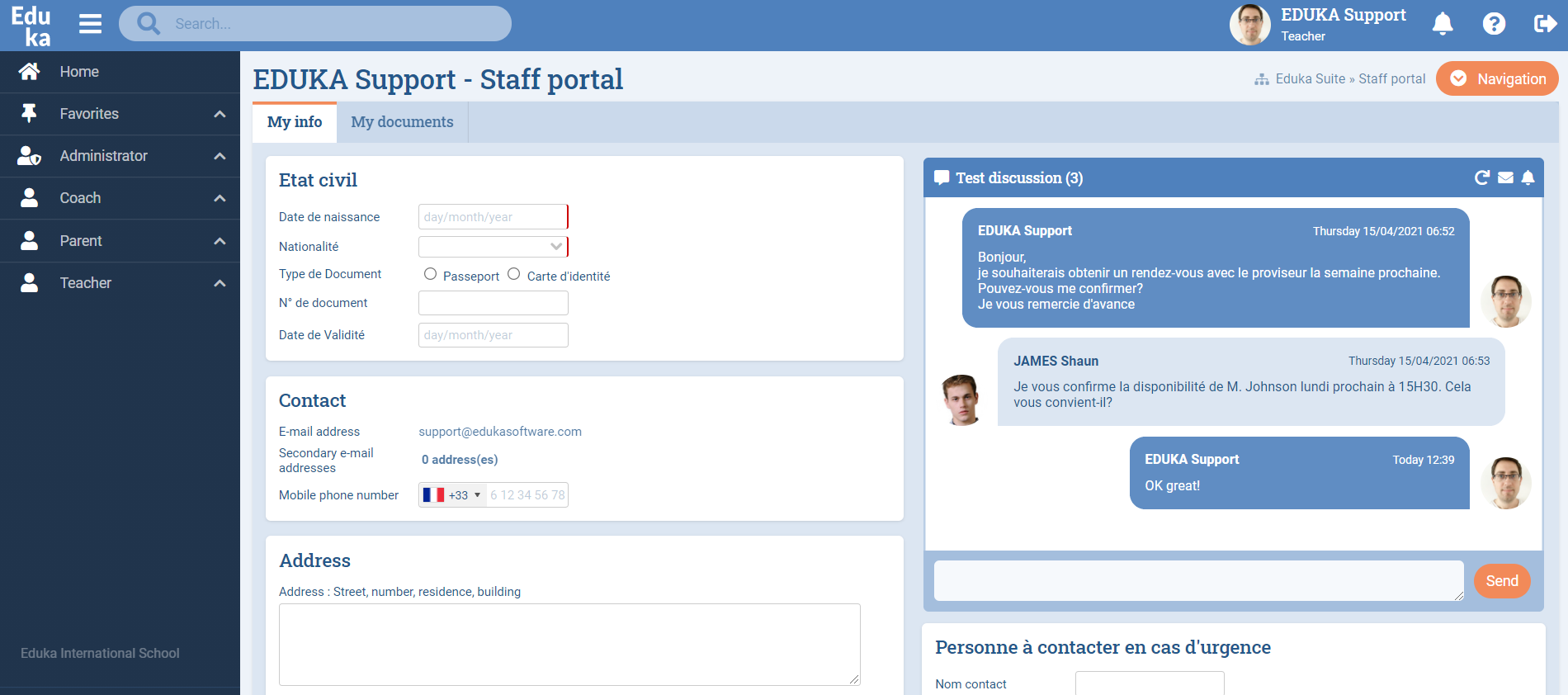Click the discussion bell icon
This screenshot has height=695, width=1568.
pos(1528,177)
